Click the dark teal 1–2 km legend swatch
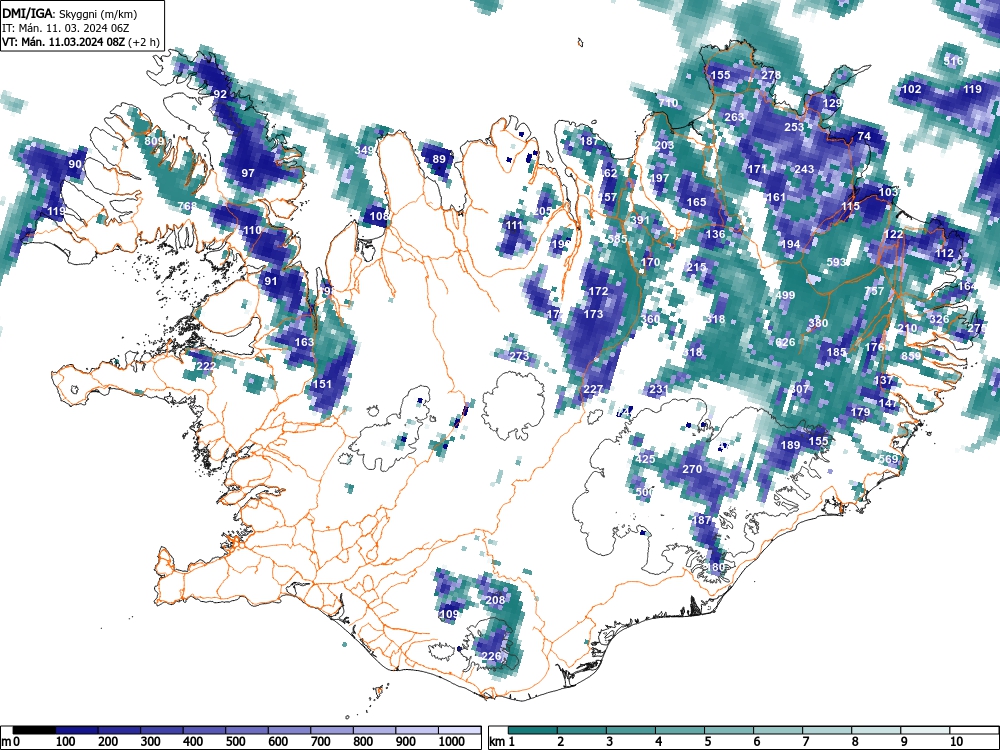Image resolution: width=1000 pixels, height=750 pixels. point(533,730)
